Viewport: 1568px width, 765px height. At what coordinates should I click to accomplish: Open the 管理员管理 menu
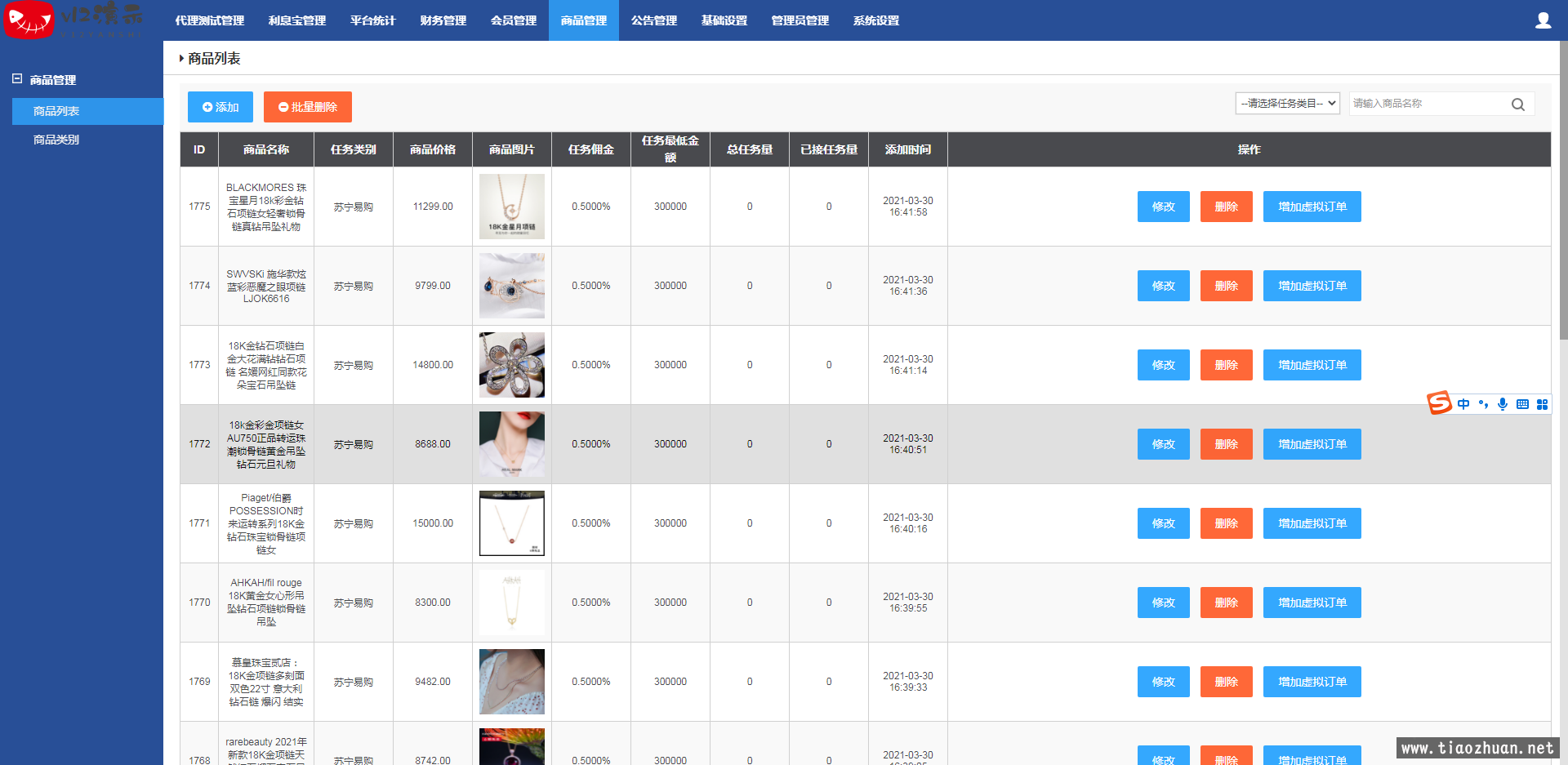(x=800, y=20)
